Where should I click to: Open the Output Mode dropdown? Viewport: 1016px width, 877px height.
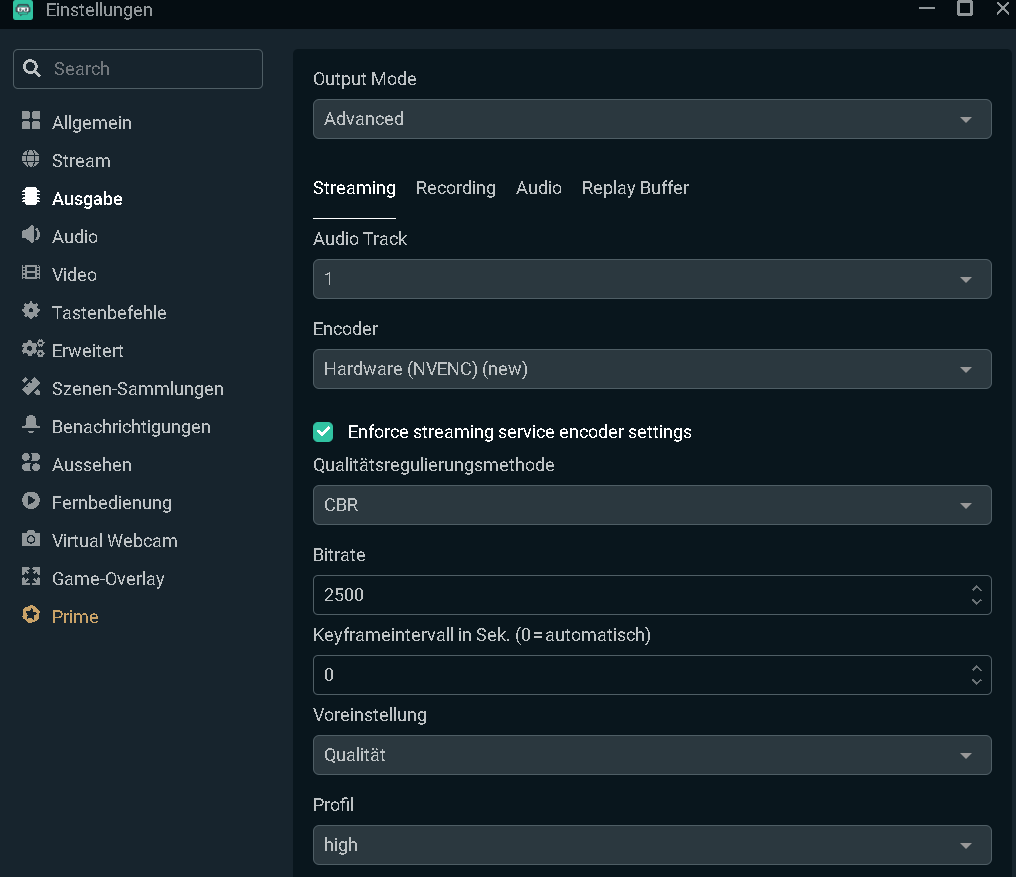point(651,119)
